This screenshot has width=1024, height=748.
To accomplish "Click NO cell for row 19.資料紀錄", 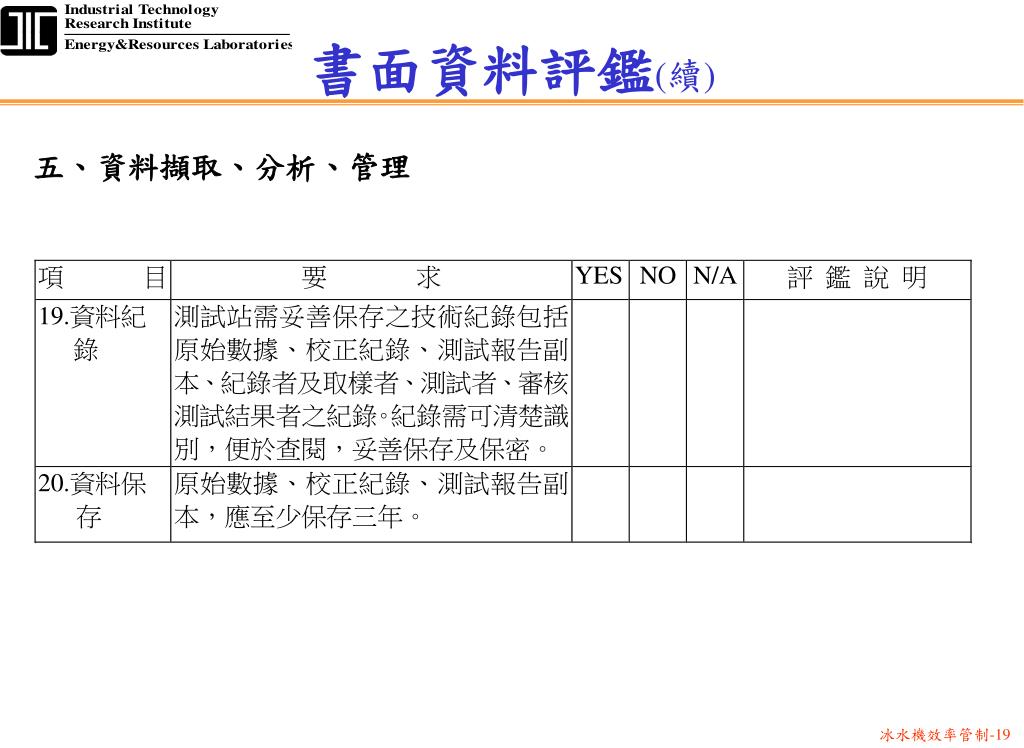I will [658, 383].
